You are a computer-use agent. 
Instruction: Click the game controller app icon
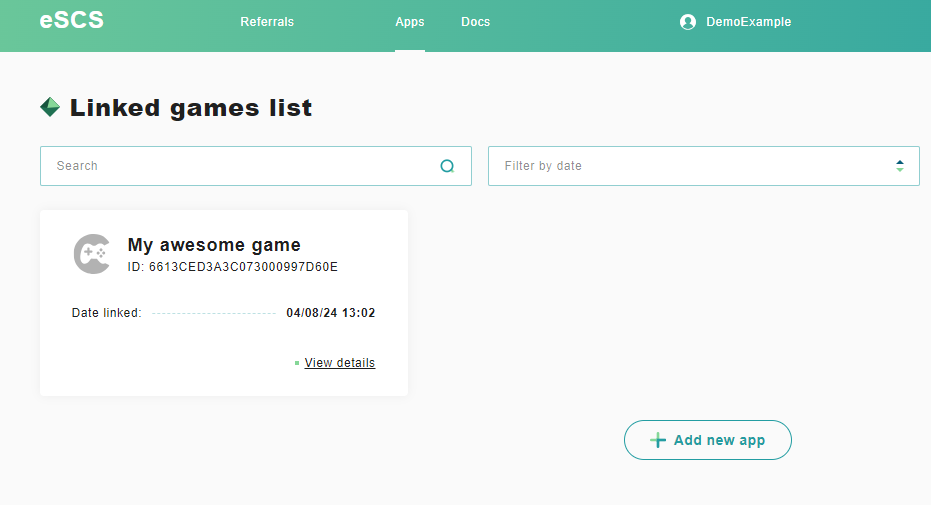(x=92, y=254)
